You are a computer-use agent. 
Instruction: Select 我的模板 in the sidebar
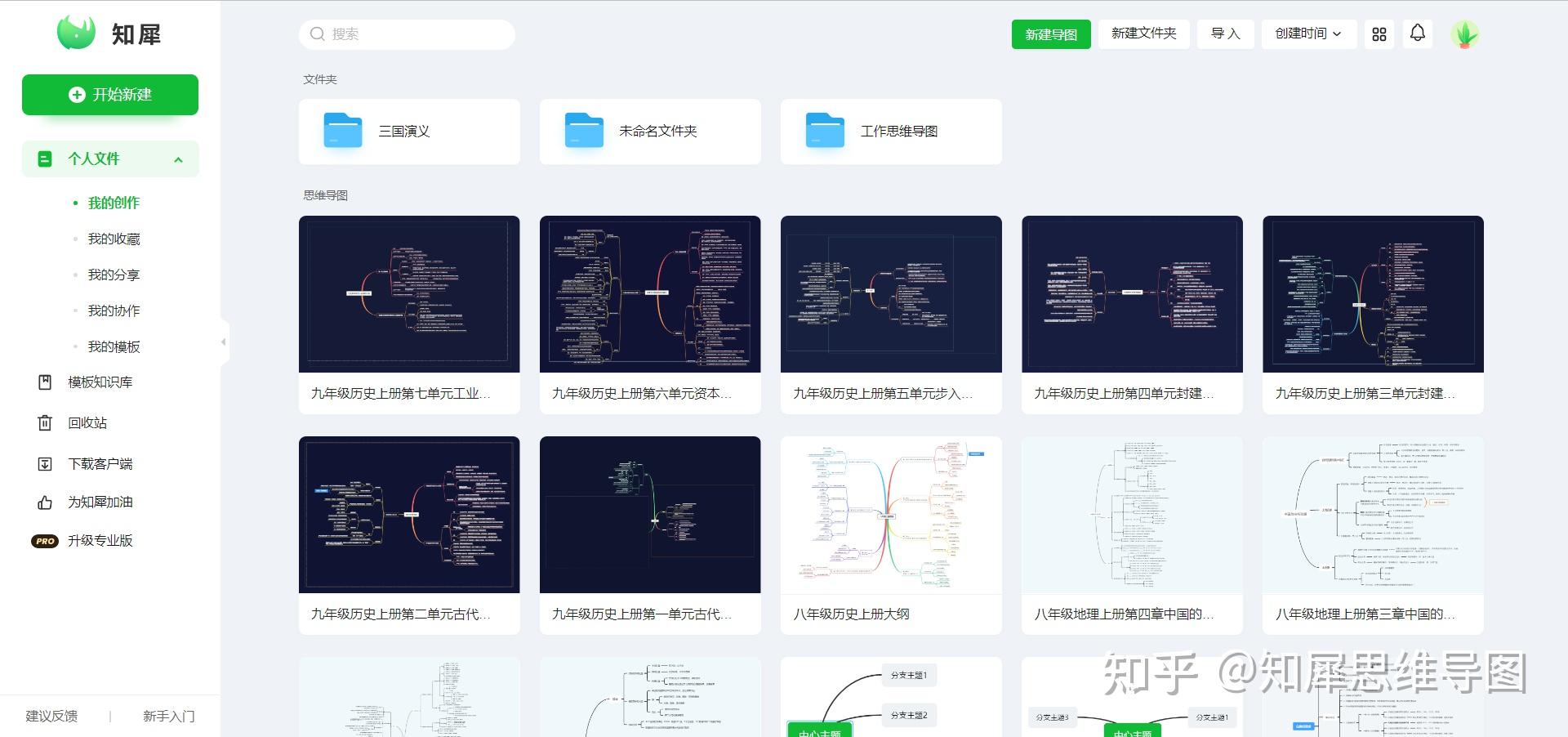(x=114, y=346)
